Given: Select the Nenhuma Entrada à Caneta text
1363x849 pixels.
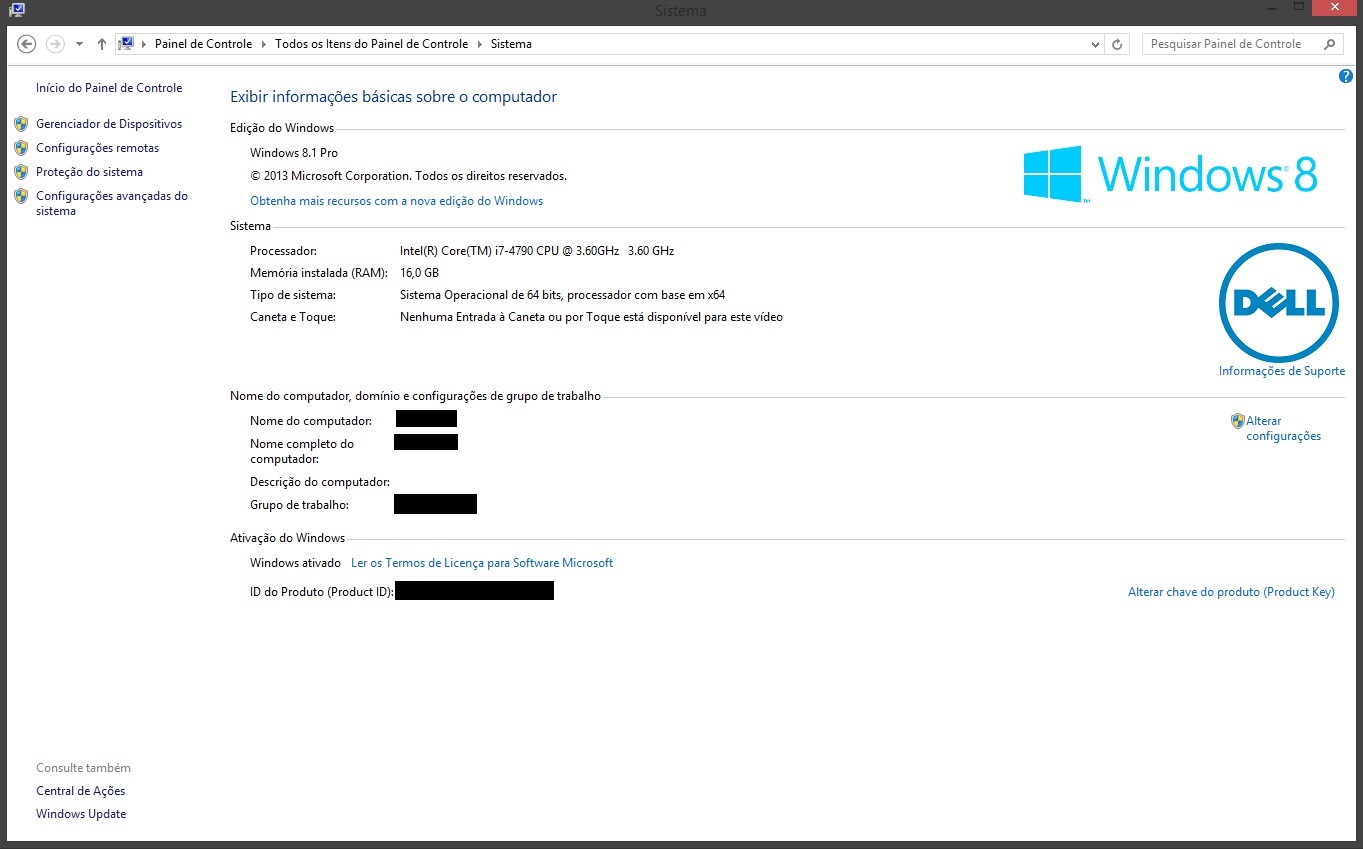Looking at the screenshot, I should click(x=591, y=317).
